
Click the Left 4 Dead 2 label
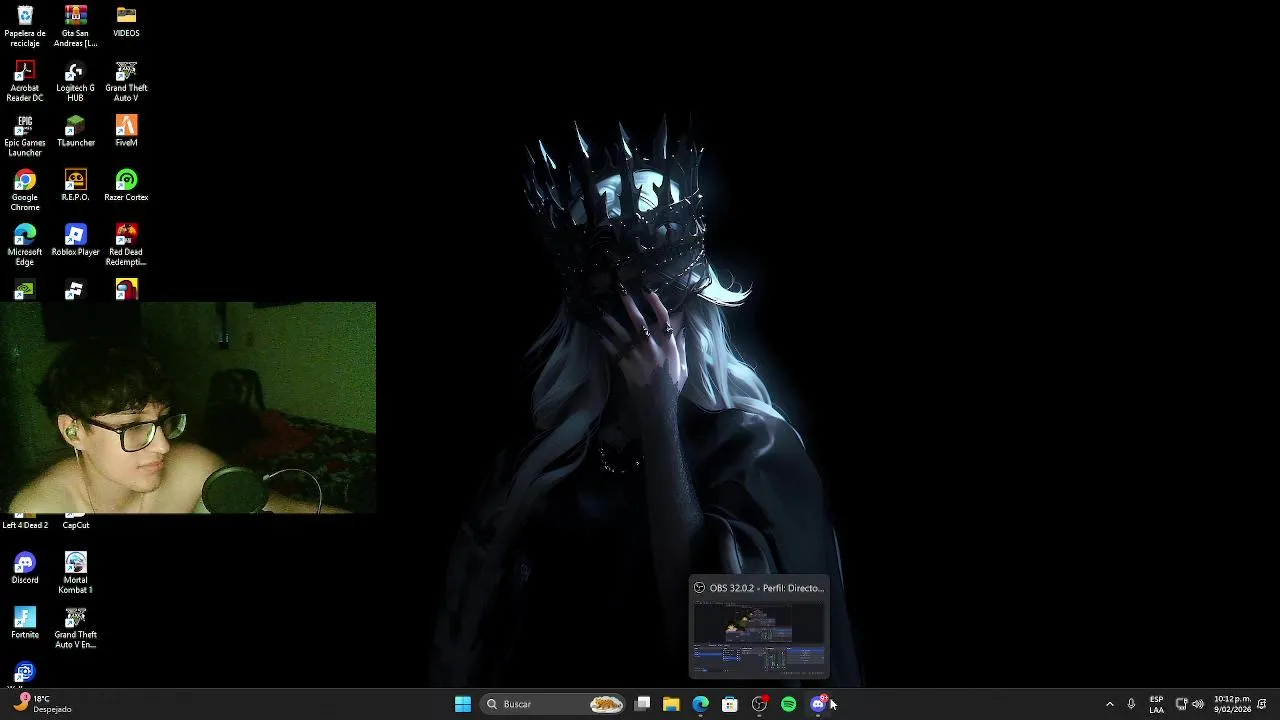[25, 525]
